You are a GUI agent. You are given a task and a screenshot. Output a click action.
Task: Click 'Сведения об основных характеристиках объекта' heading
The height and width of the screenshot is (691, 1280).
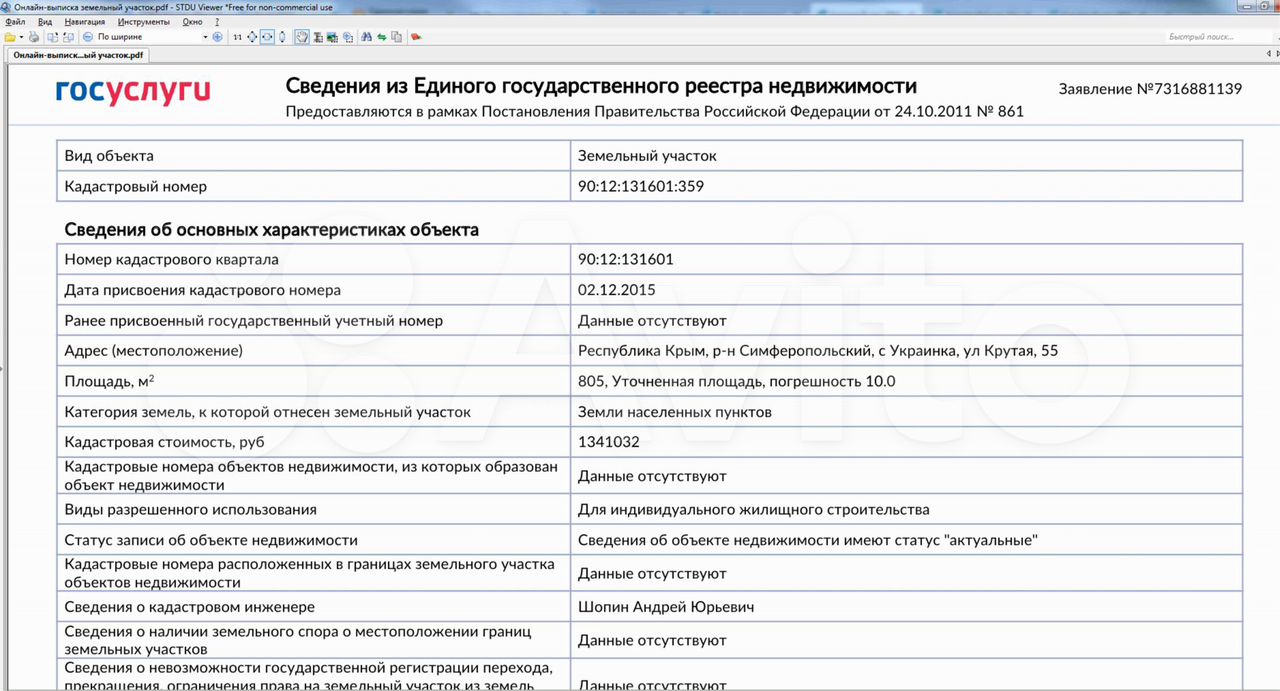[271, 230]
